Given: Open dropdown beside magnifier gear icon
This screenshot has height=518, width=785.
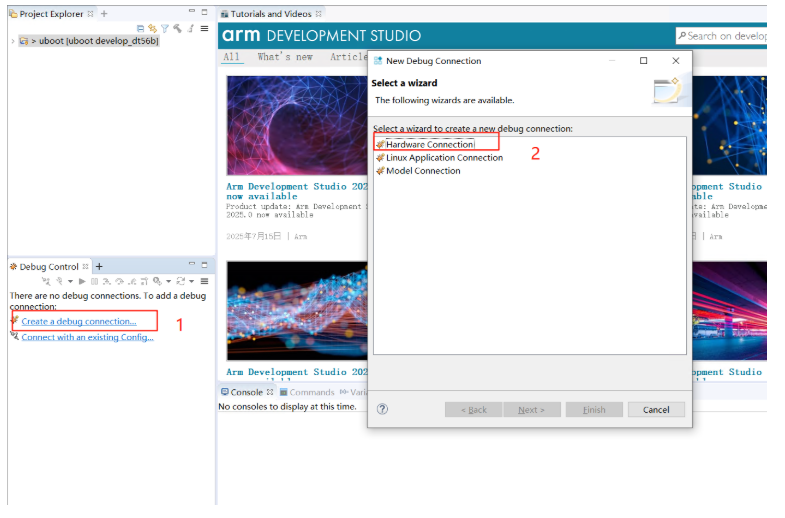Looking at the screenshot, I should [168, 282].
